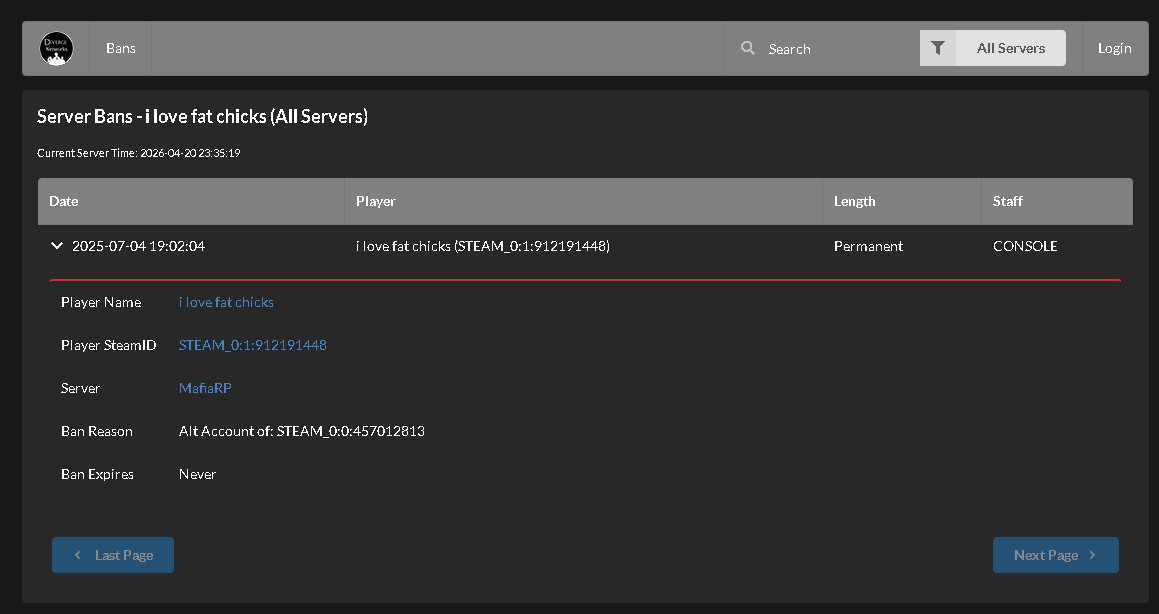Click the right arrow on Next Page
Viewport: 1159px width, 614px height.
tap(1092, 555)
